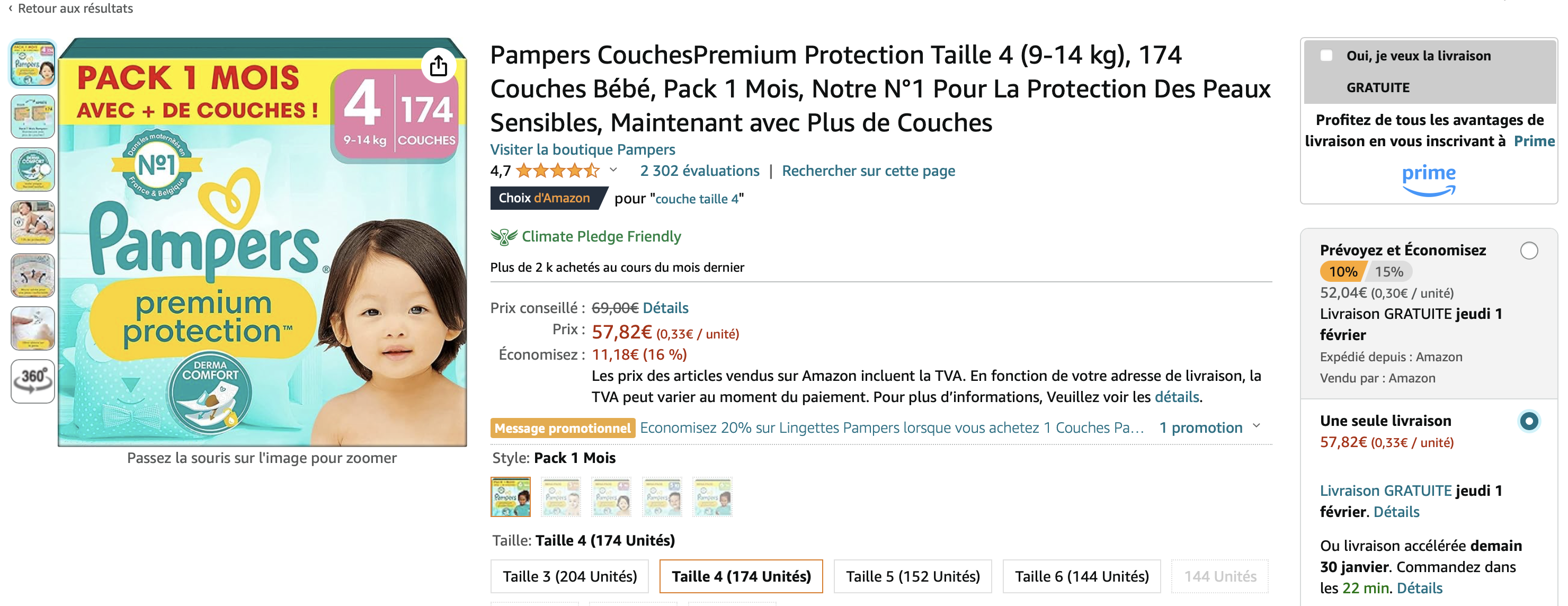Choose Taille 5 (152 Unités) option

pos(912,576)
